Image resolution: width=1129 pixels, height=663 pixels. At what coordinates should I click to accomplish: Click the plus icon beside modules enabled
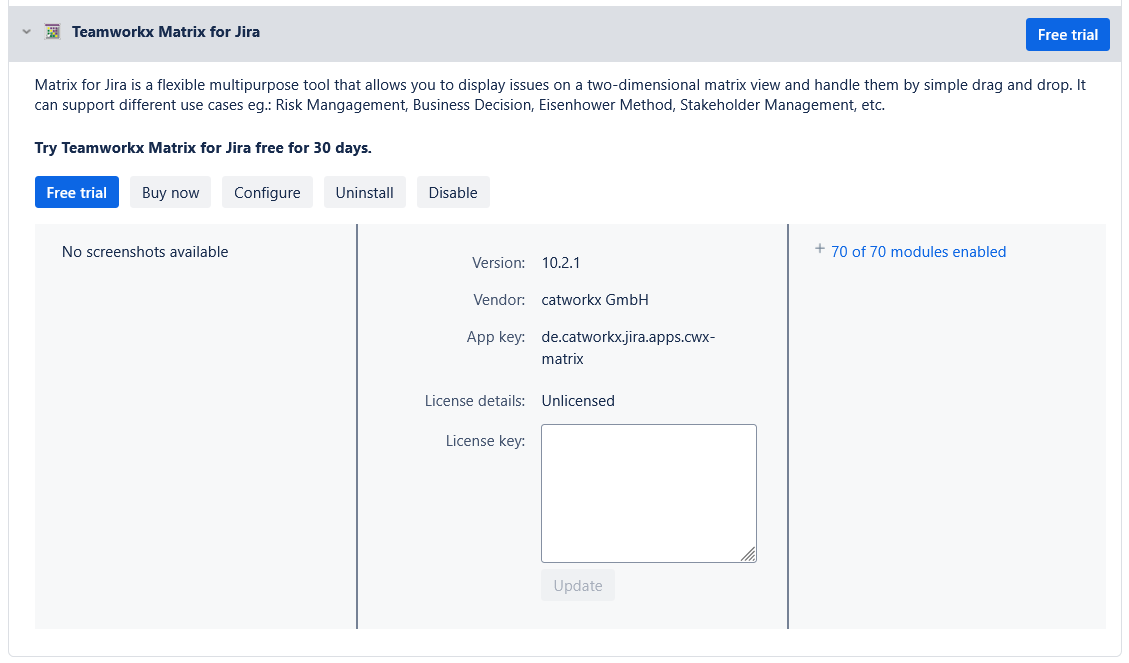tap(820, 250)
